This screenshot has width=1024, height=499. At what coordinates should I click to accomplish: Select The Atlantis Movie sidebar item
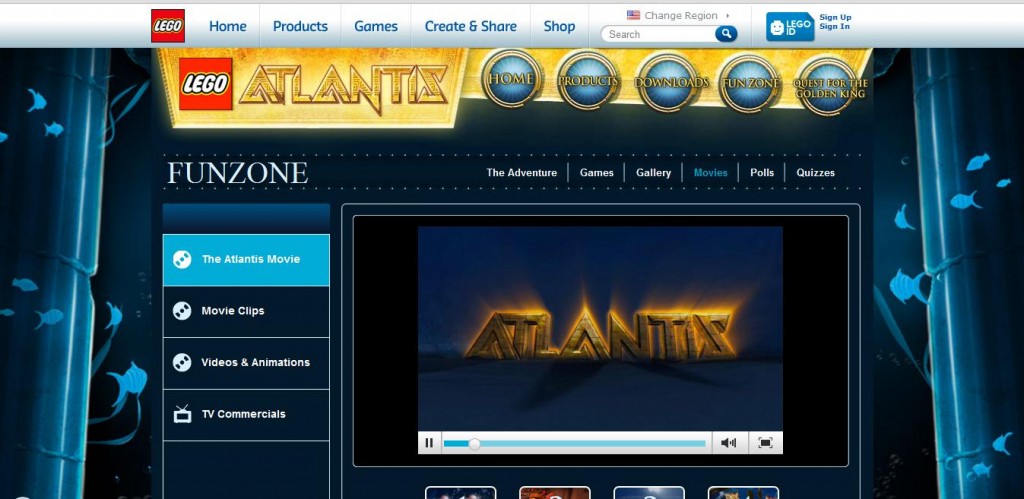tap(246, 259)
